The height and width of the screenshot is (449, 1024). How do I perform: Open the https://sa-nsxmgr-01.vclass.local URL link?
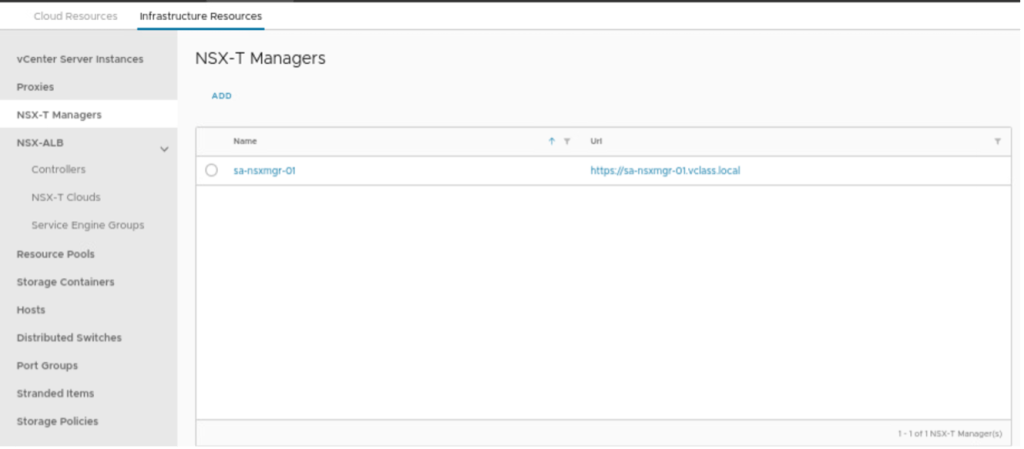pyautogui.click(x=665, y=170)
